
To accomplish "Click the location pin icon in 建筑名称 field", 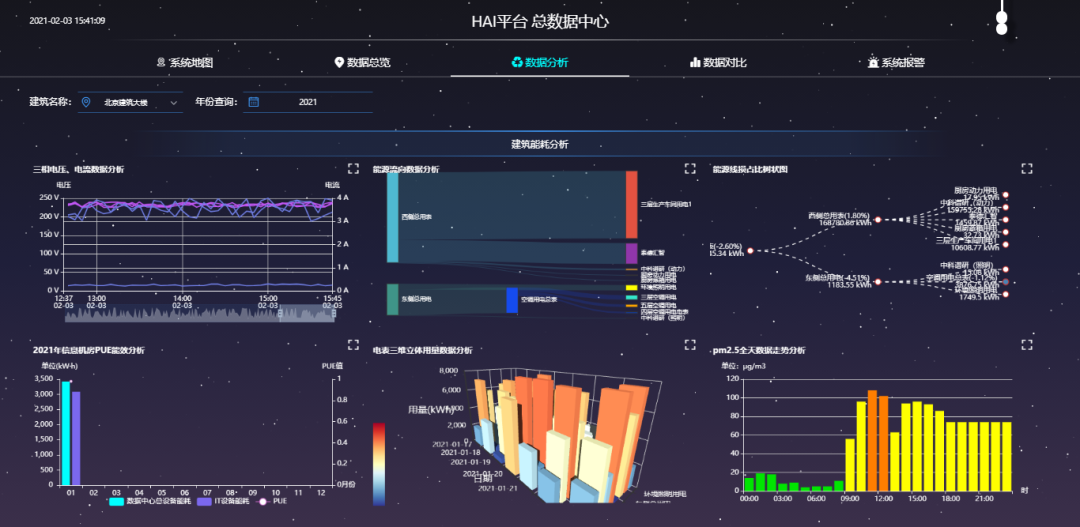I will [x=87, y=102].
